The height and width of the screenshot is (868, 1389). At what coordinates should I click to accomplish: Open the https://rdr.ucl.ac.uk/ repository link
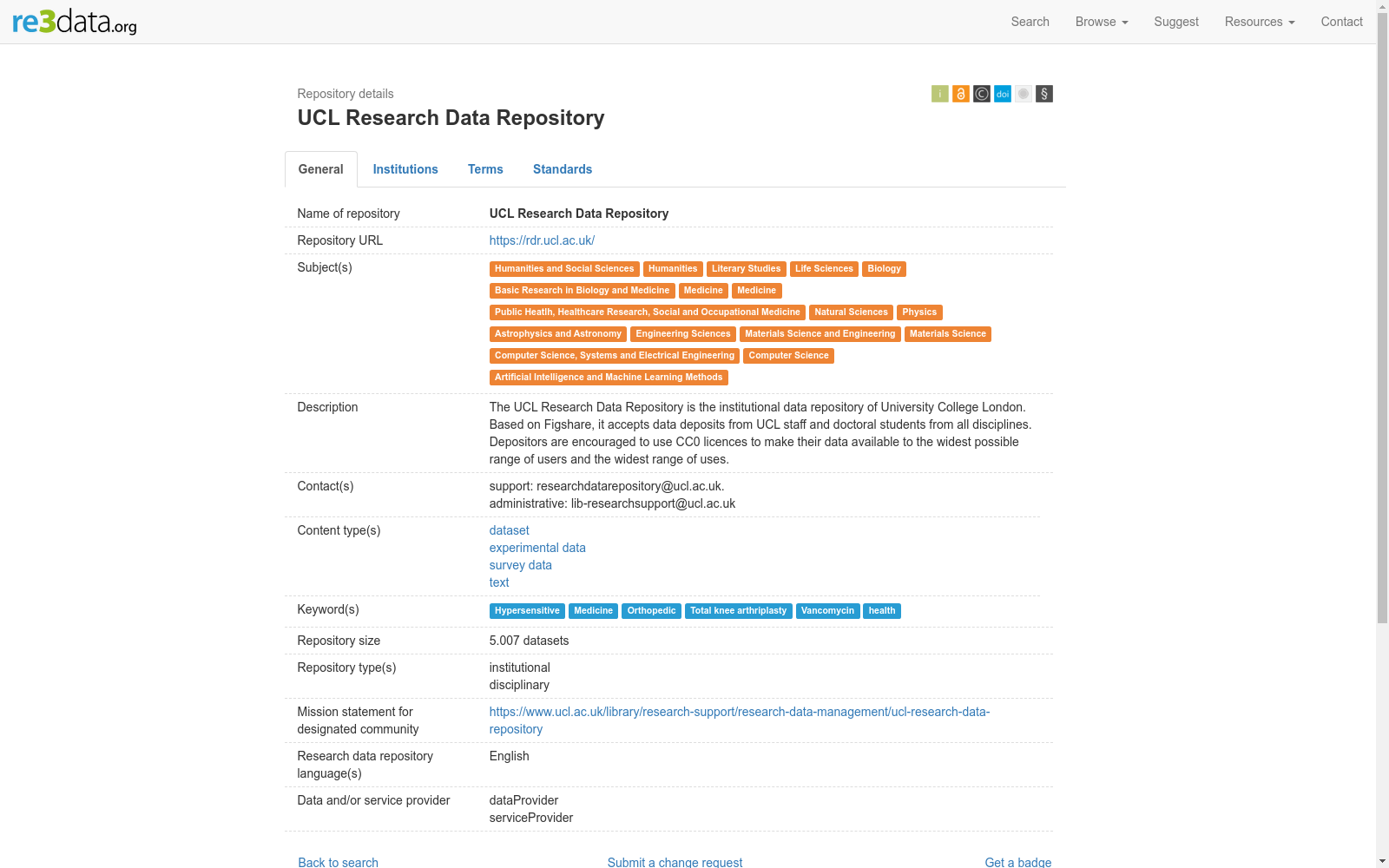pyautogui.click(x=542, y=240)
